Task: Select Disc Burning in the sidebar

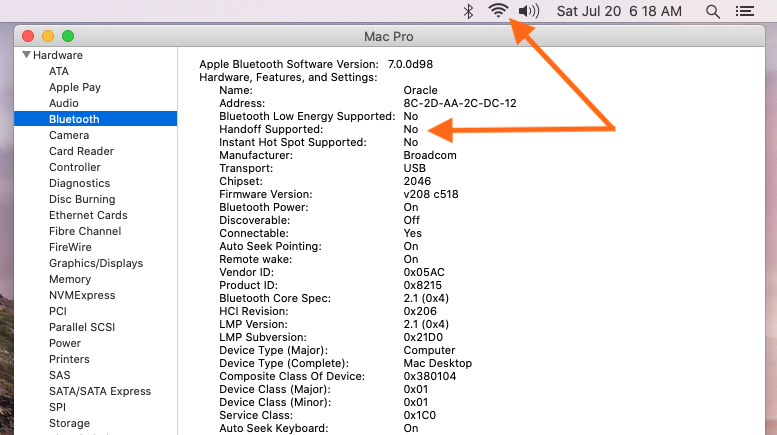Action: point(82,199)
